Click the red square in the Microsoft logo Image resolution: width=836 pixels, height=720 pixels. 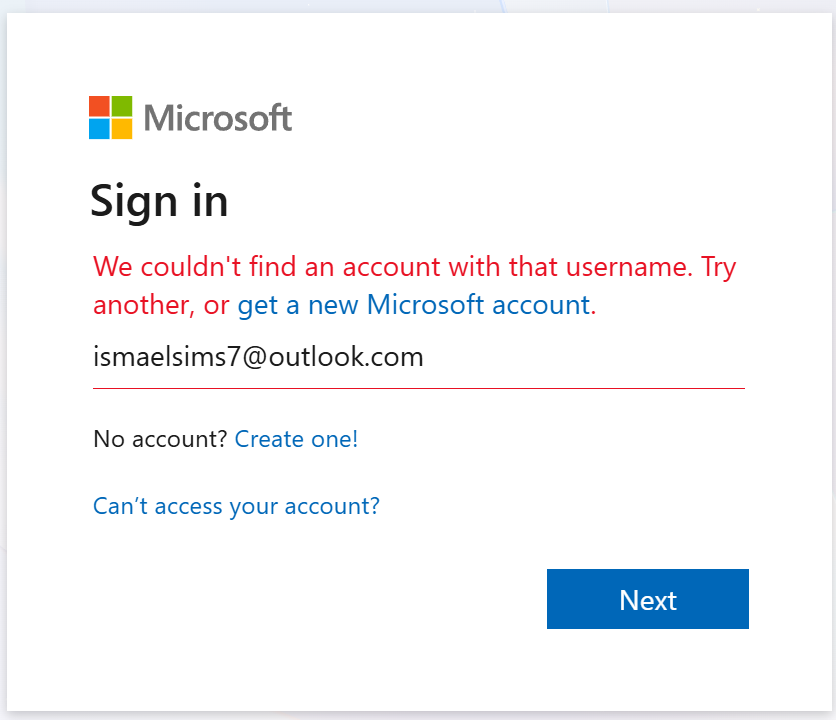[99, 106]
